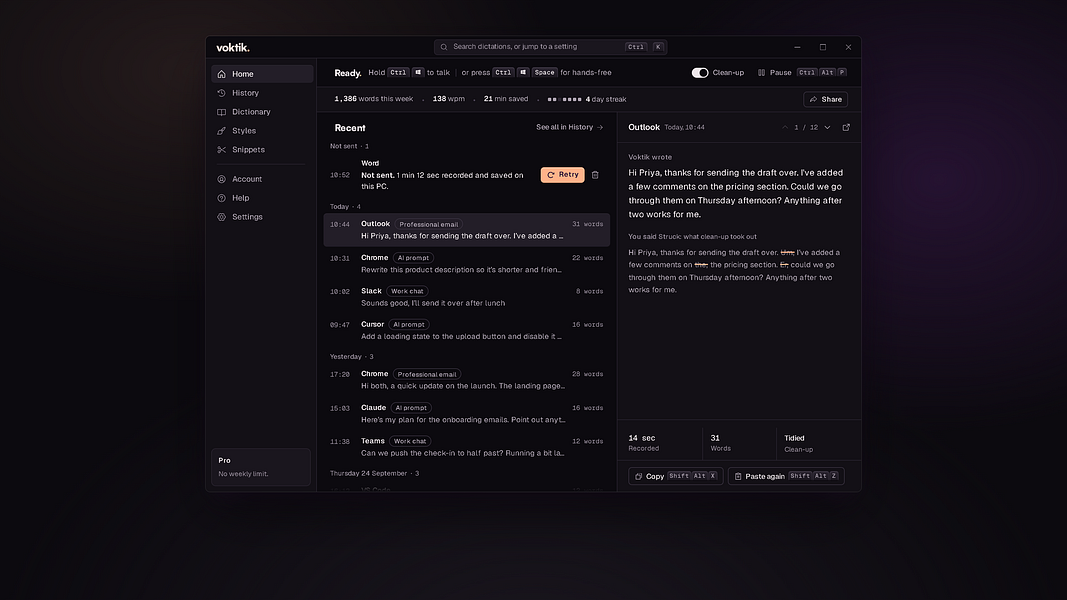
Task: Click the History clock icon in the sidebar
Action: pos(221,93)
